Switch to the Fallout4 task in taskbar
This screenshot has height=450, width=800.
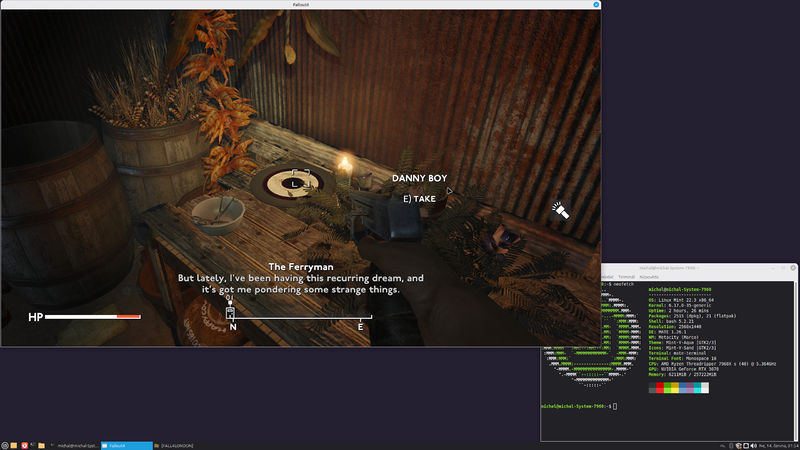127,445
